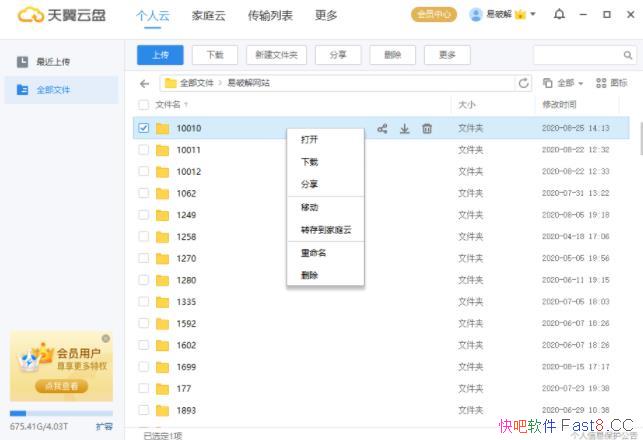Switch to the 家庭云 tab

tap(208, 16)
